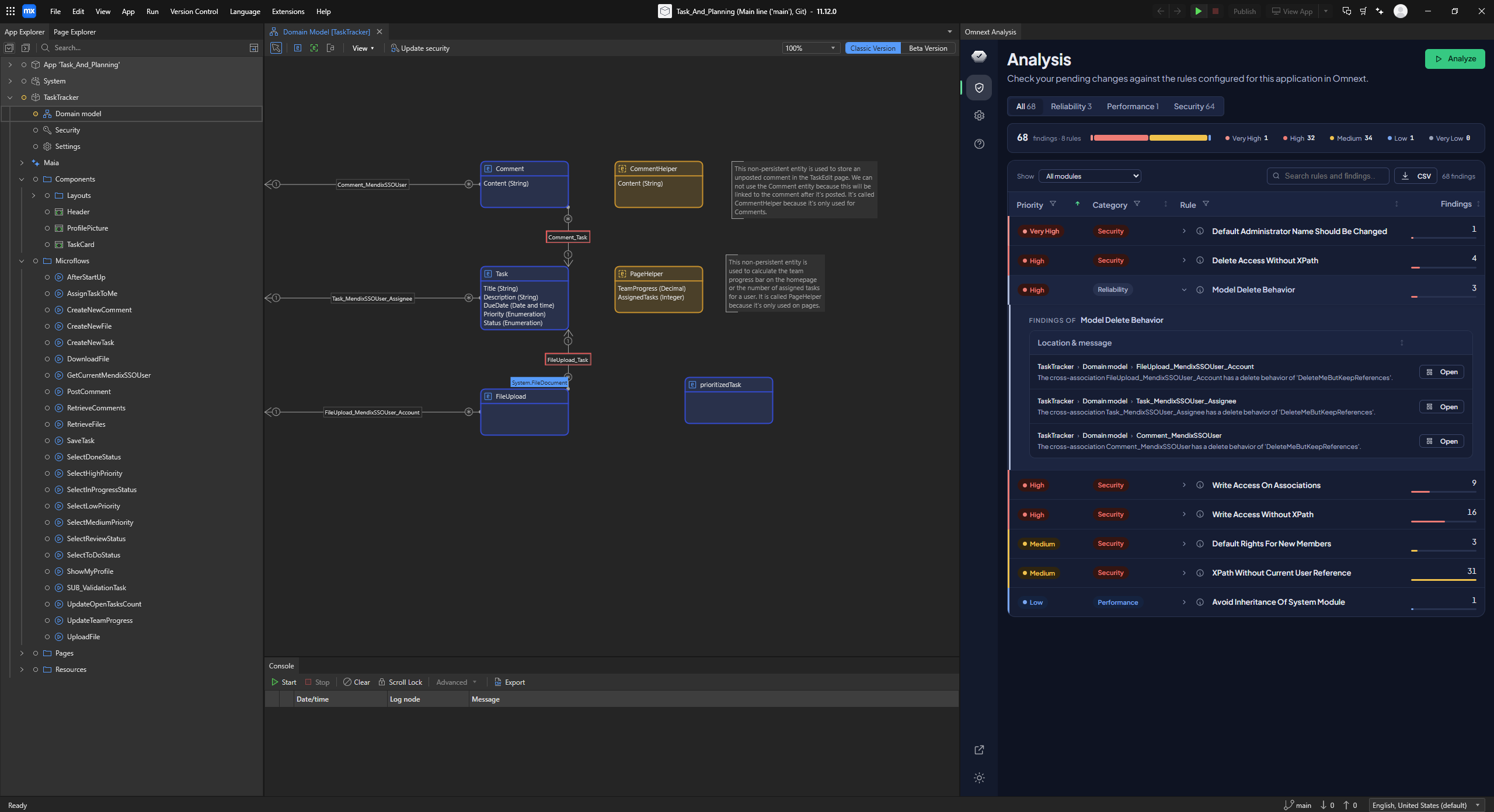Image resolution: width=1494 pixels, height=812 pixels.
Task: Click the Priority column filter icon
Action: coord(1053,204)
